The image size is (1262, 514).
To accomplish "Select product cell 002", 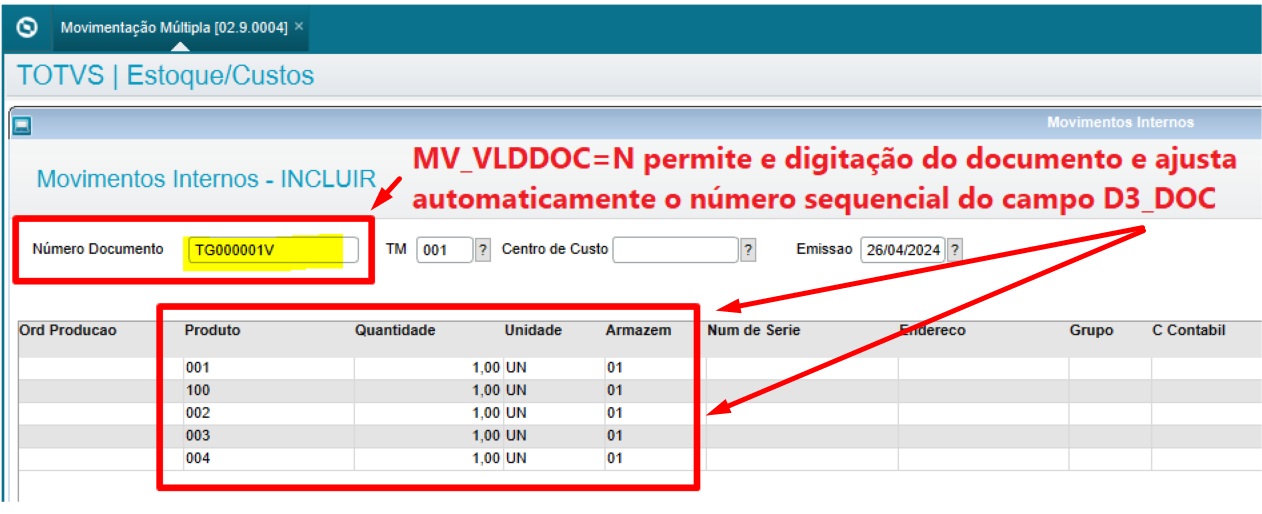I will (x=268, y=413).
